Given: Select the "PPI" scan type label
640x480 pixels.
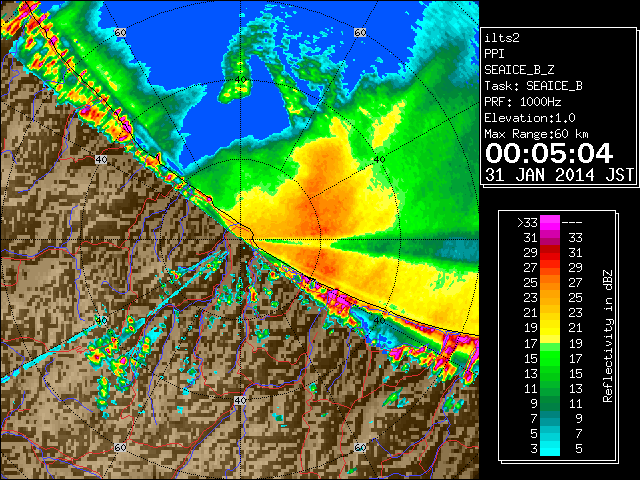Looking at the screenshot, I should click(x=494, y=54).
